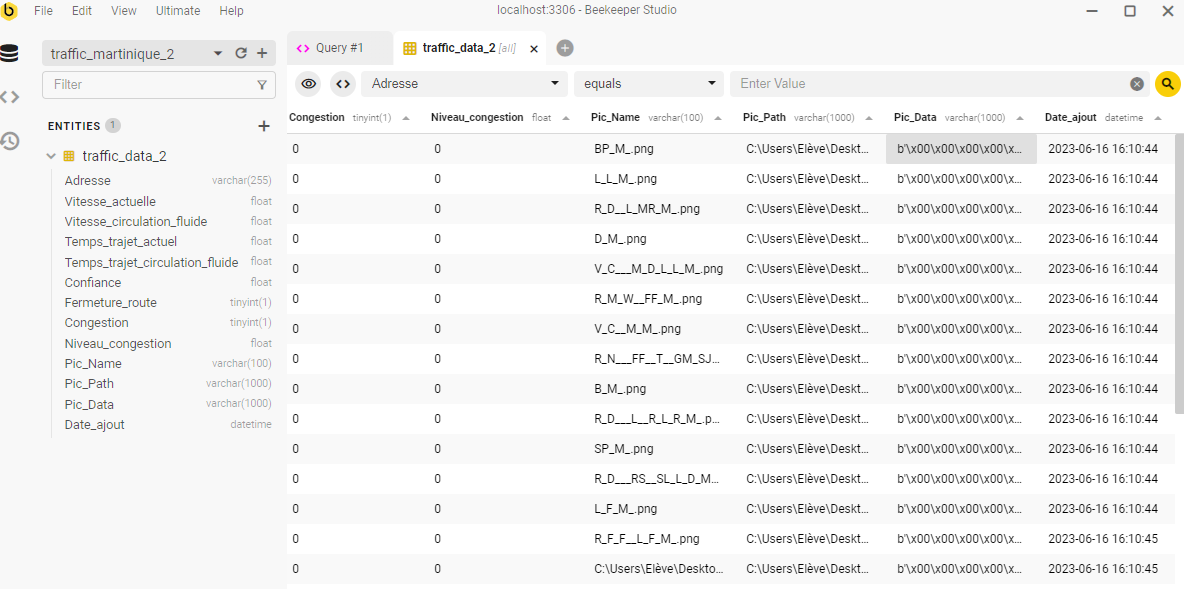Open the saved queries code icon in sidebar
The width and height of the screenshot is (1184, 589).
tap(10, 97)
